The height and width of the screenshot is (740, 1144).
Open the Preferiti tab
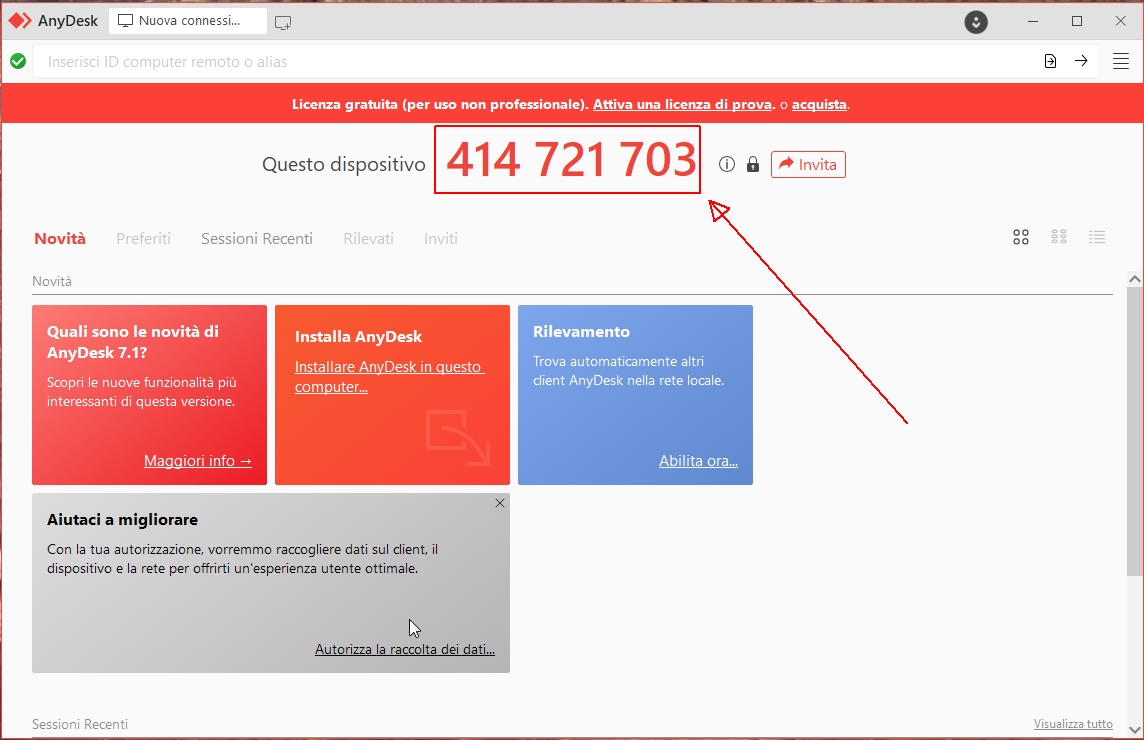[143, 239]
